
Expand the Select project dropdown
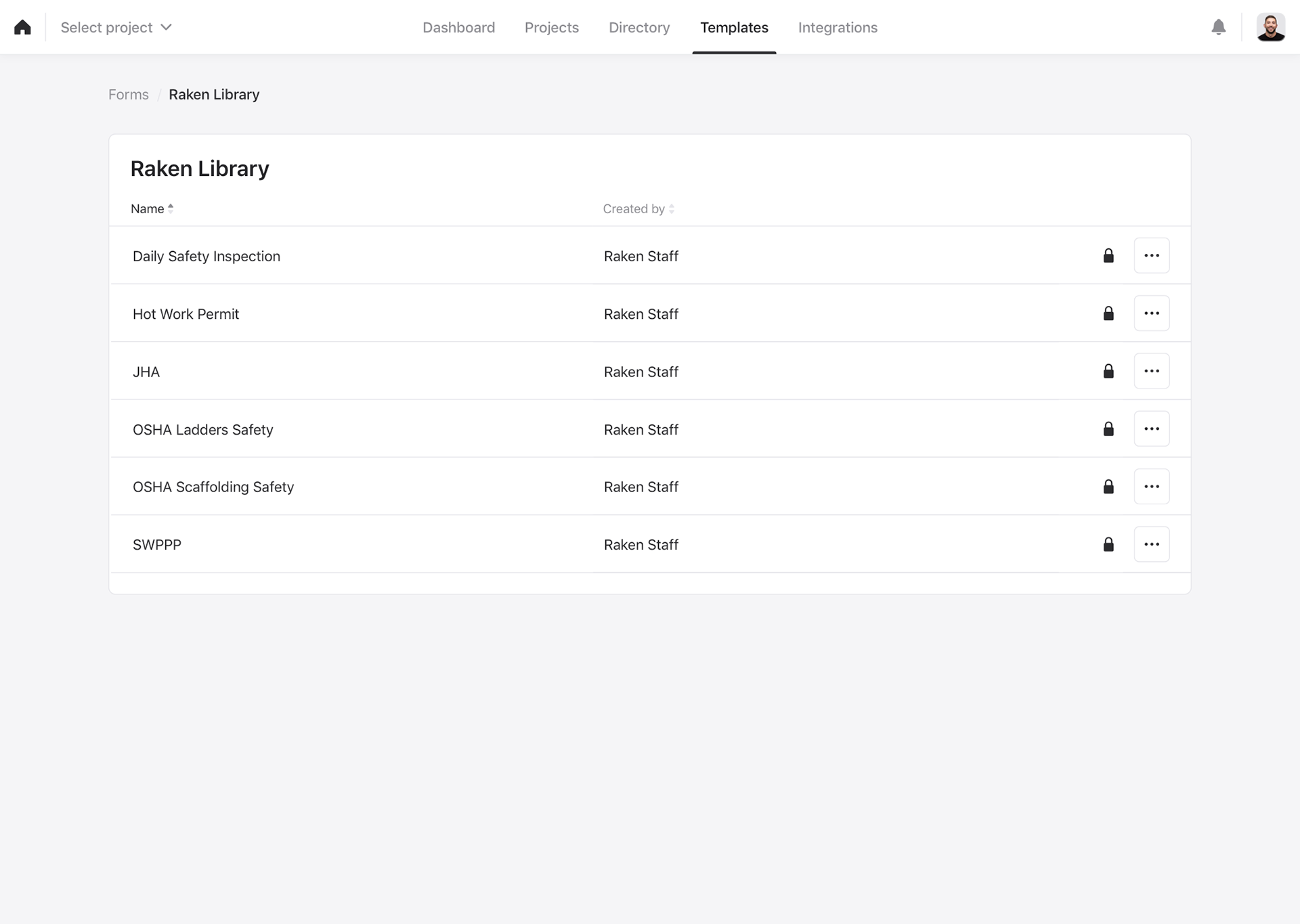pos(116,27)
